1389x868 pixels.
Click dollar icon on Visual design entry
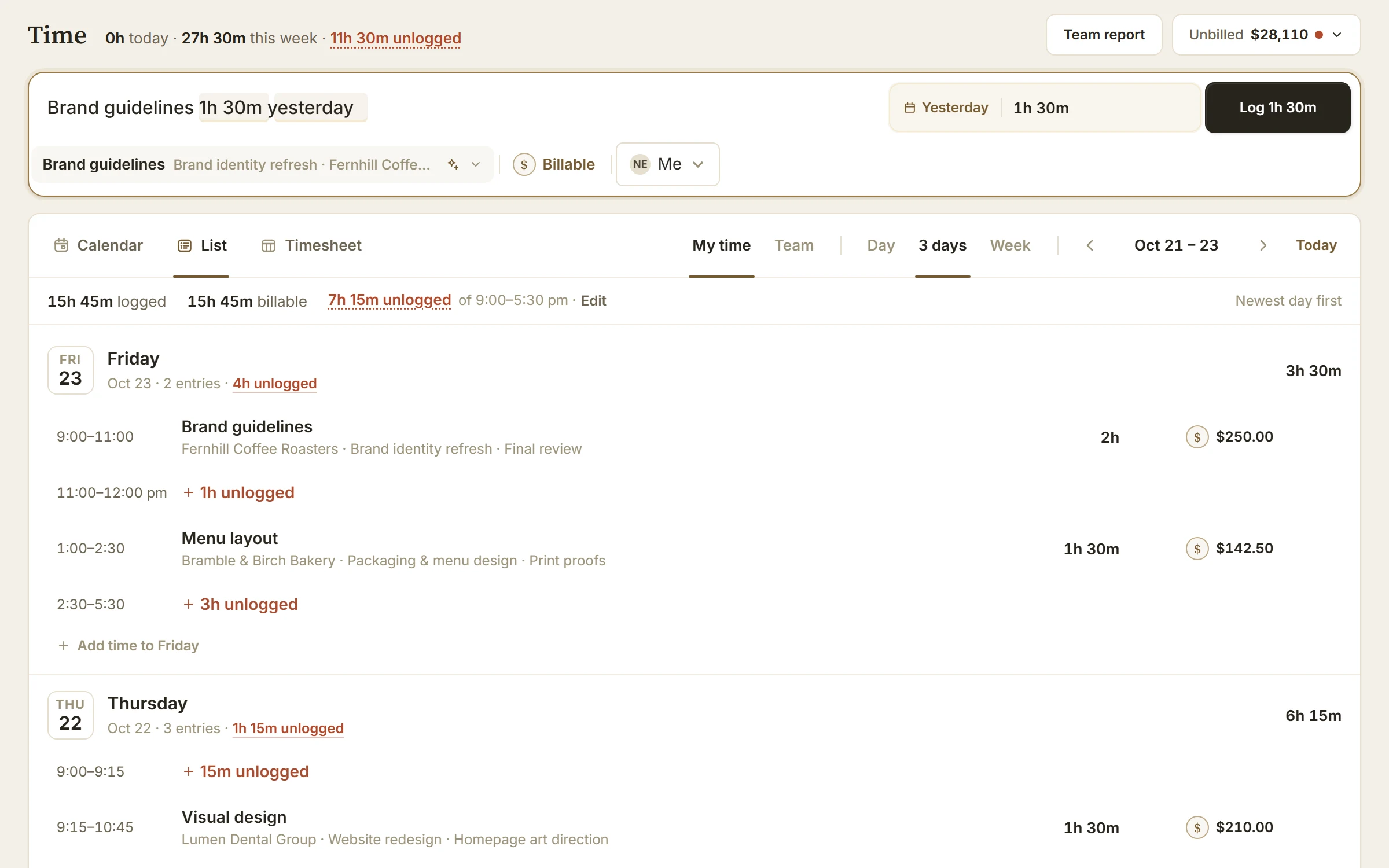click(x=1197, y=827)
